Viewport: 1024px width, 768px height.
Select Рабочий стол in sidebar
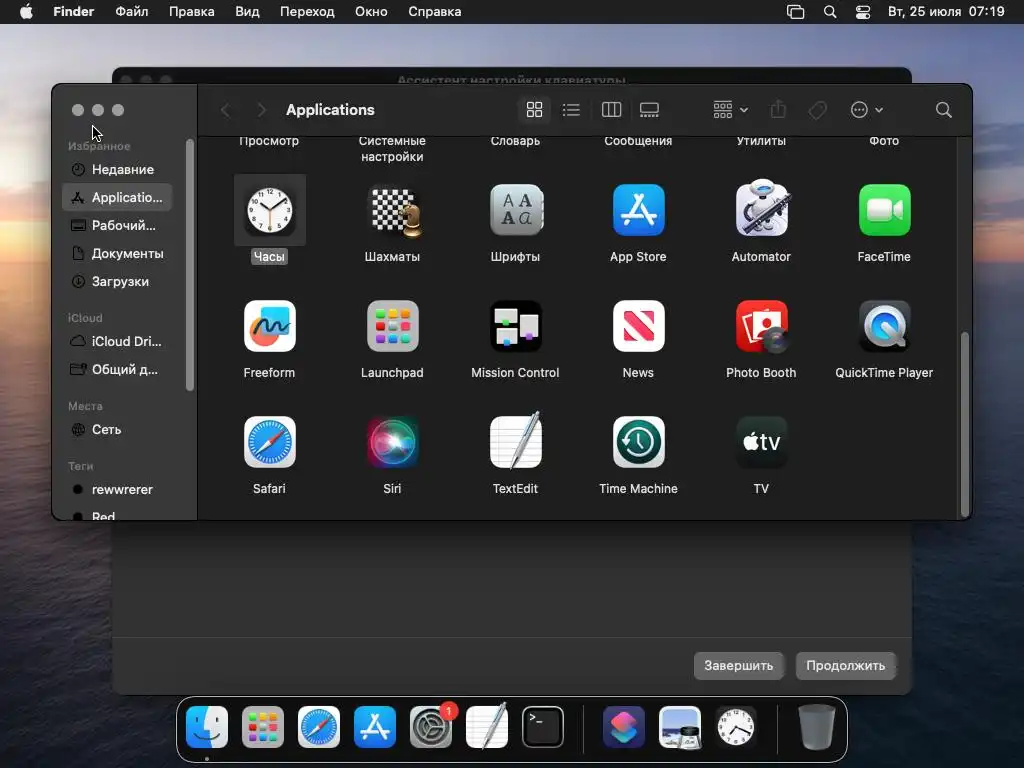(x=118, y=225)
